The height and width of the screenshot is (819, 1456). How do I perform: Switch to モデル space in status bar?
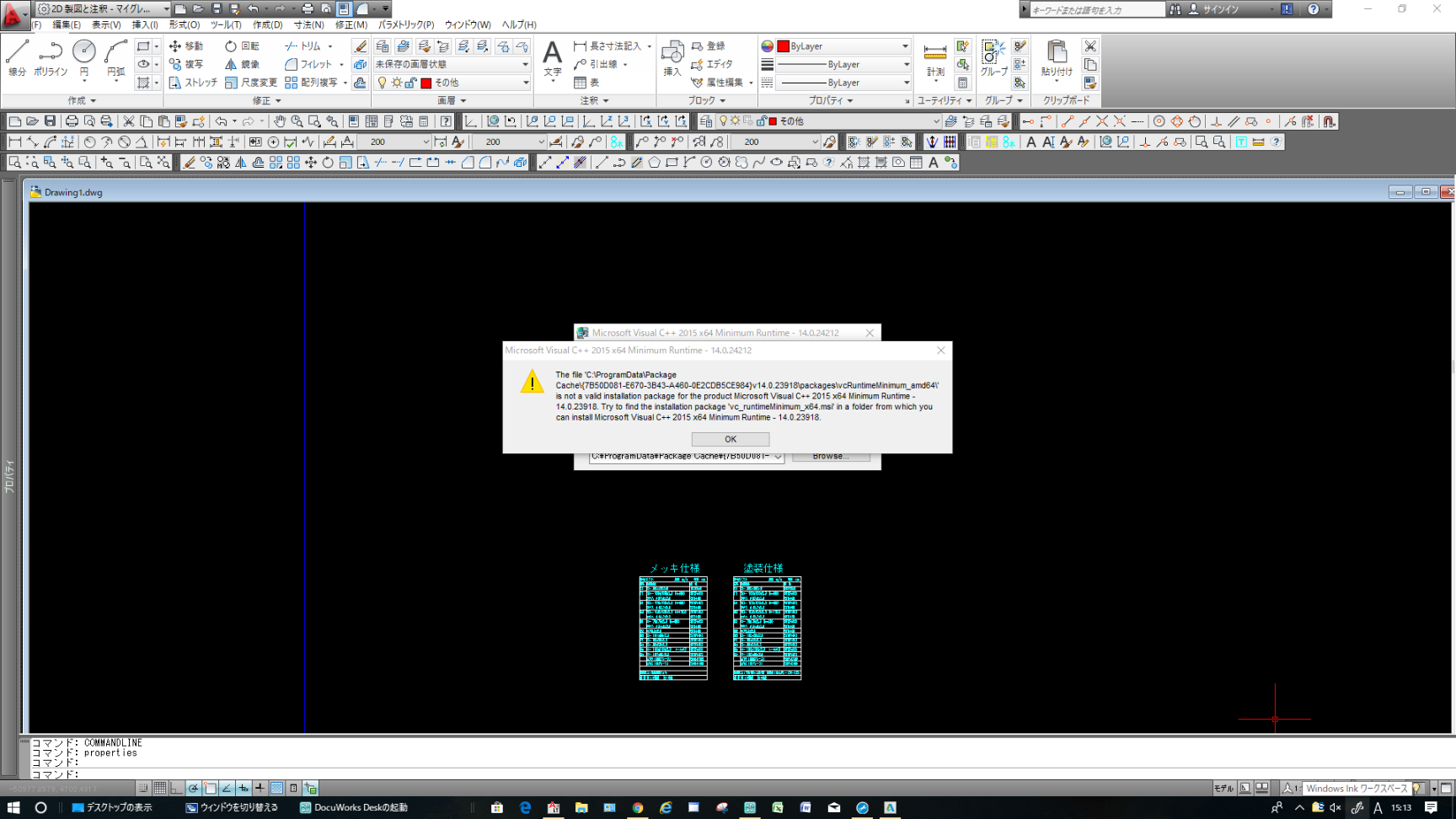tap(1223, 789)
